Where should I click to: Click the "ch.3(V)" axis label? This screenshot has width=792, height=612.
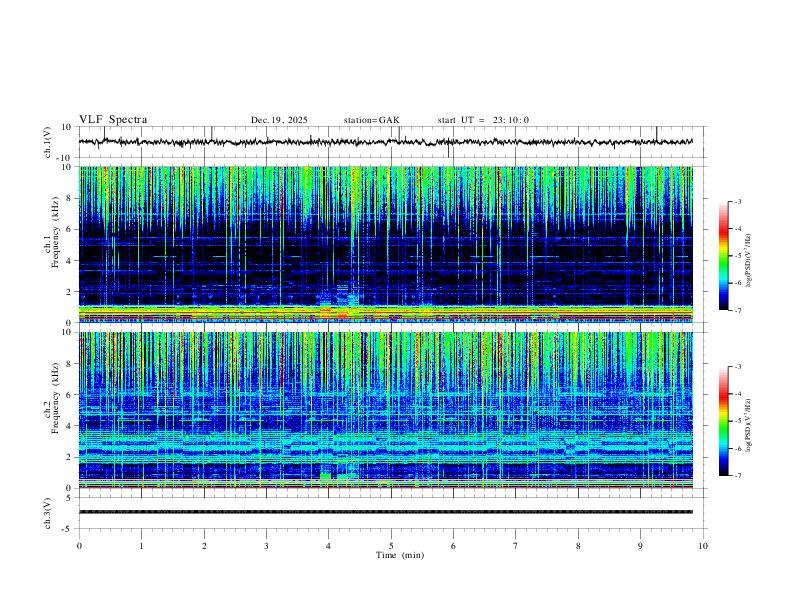click(48, 513)
